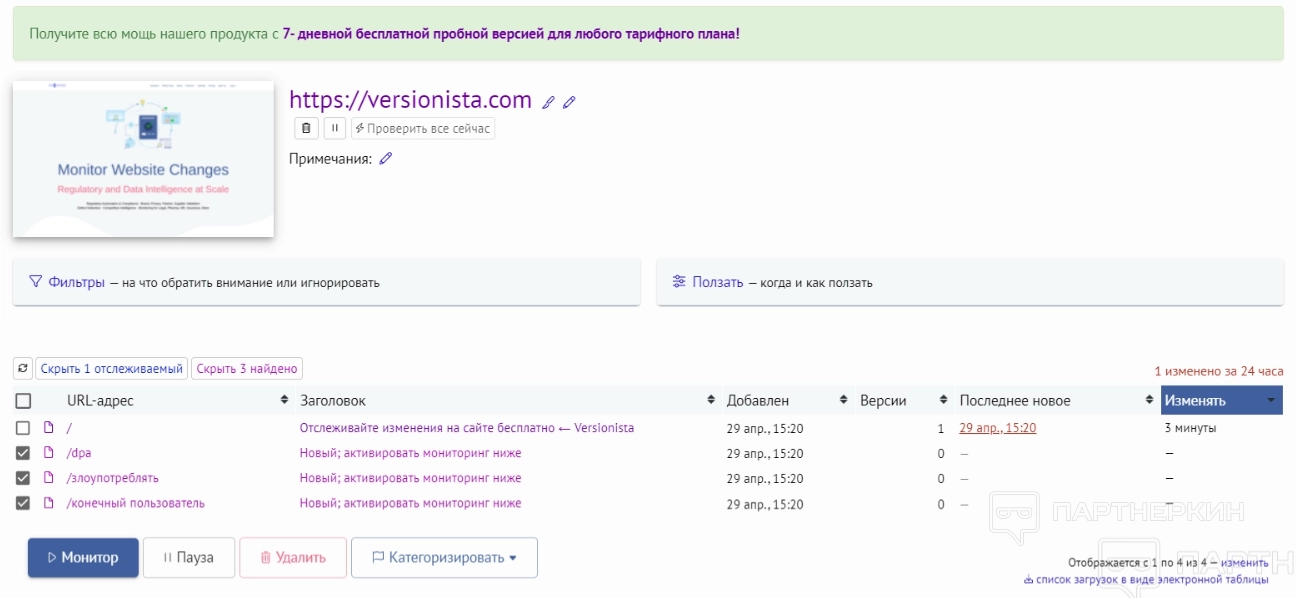1296x598 pixels.
Task: Sort by the Изменять column header
Action: [x=1221, y=401]
